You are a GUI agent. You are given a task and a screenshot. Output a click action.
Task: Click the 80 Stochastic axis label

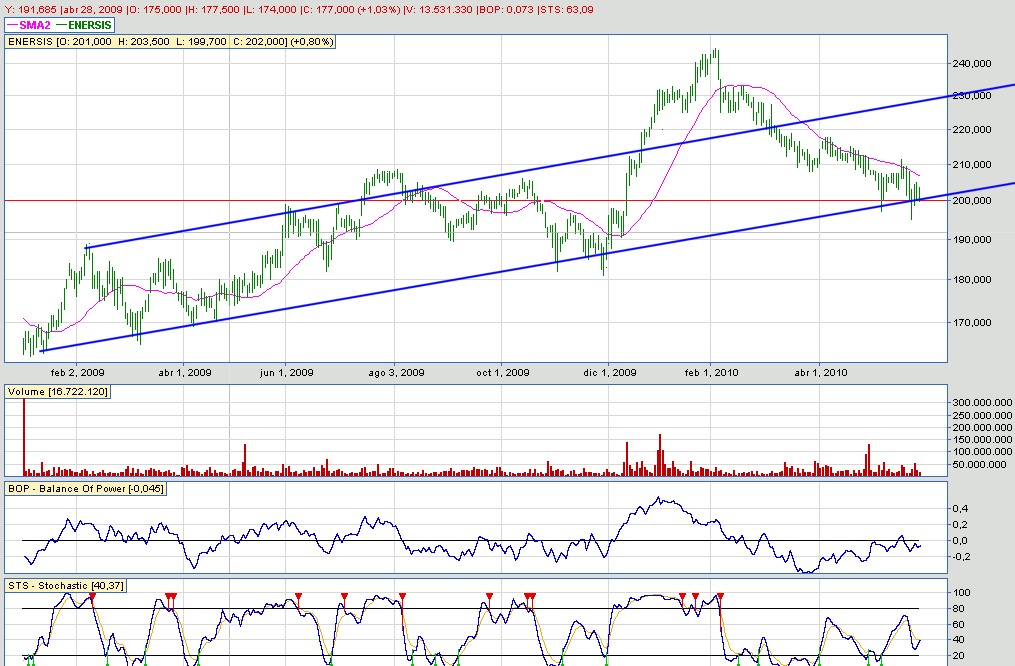(x=959, y=608)
